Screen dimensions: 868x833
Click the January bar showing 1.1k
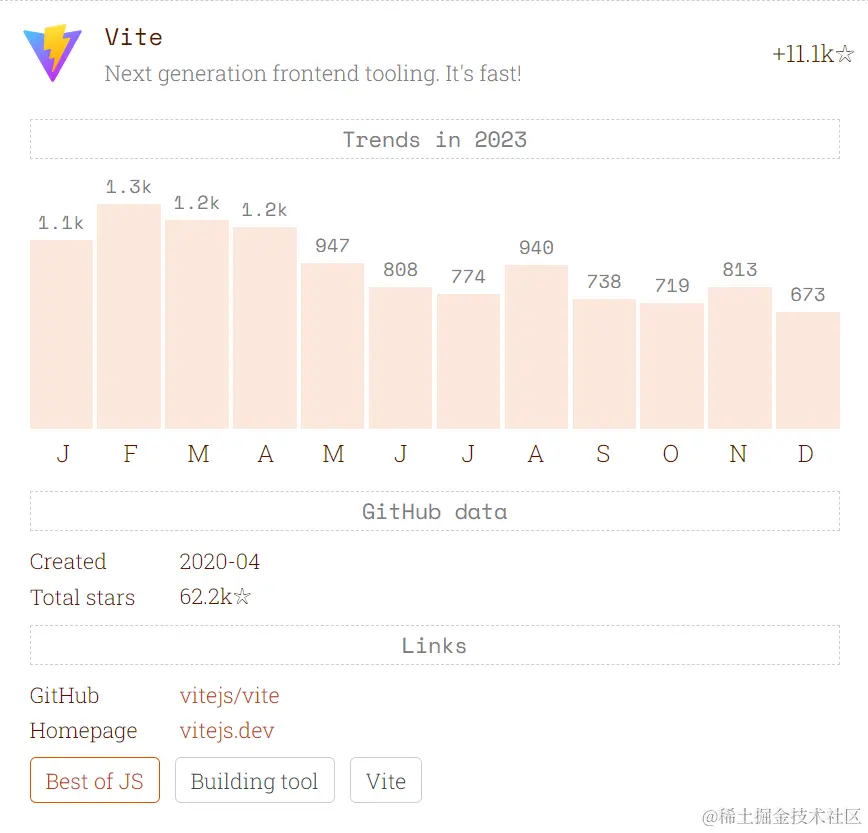point(61,334)
